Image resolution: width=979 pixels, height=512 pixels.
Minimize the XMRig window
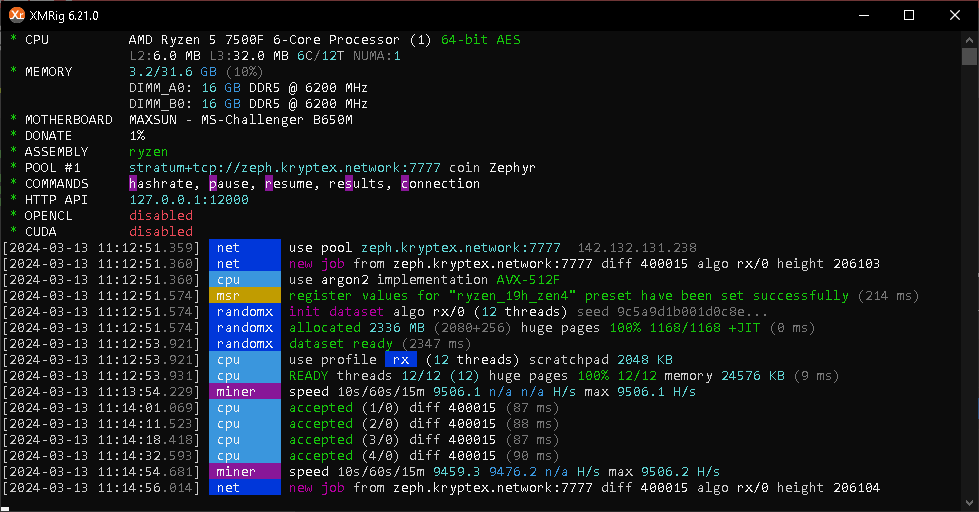(x=864, y=15)
